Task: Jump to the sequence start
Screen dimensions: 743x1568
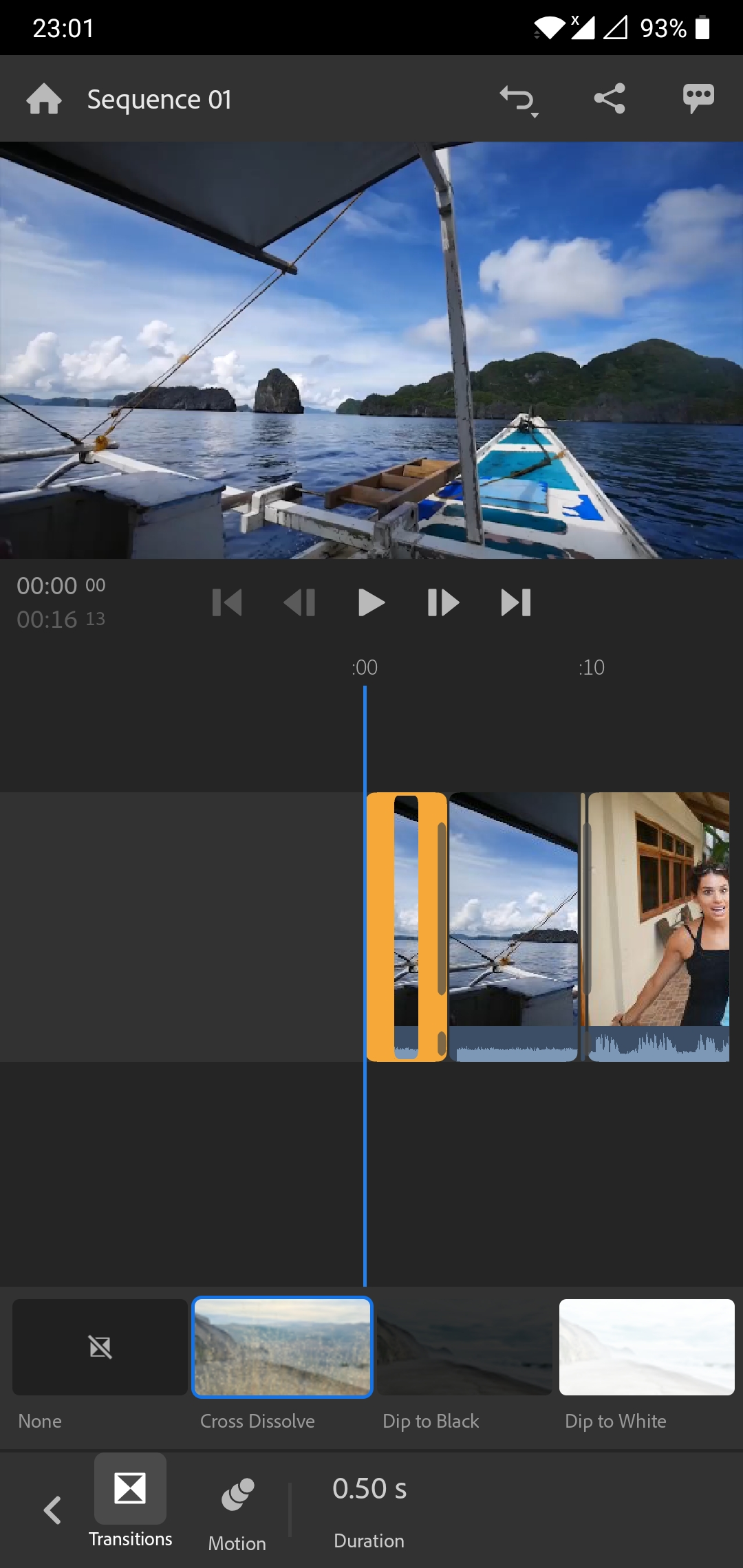Action: pyautogui.click(x=227, y=603)
